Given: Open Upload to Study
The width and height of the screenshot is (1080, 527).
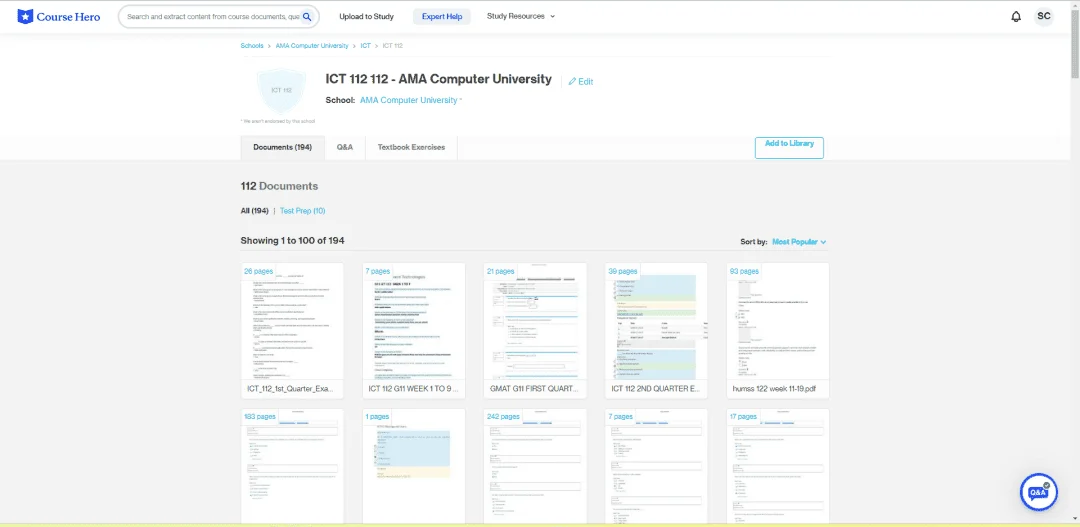Looking at the screenshot, I should click(366, 17).
